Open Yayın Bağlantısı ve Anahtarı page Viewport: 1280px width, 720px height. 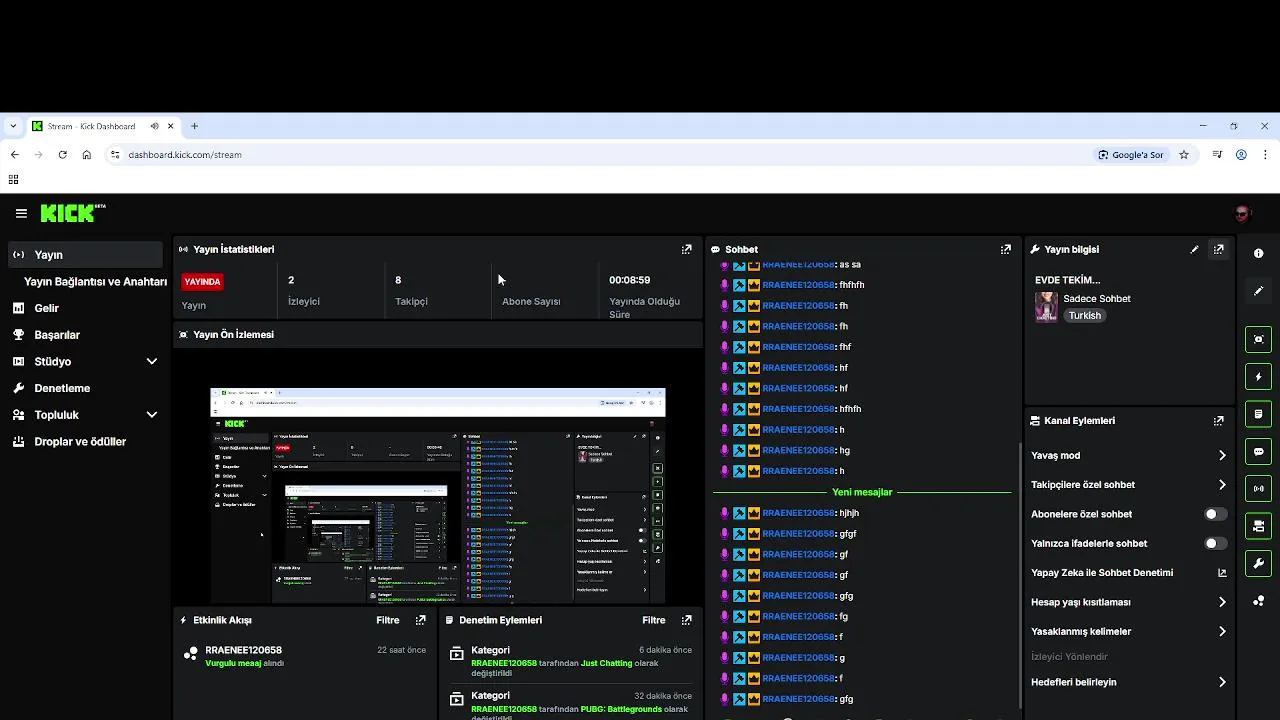[x=95, y=282]
